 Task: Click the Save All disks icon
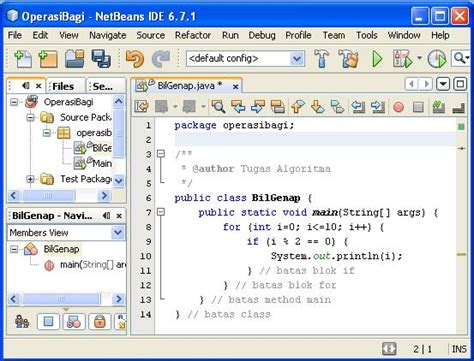pyautogui.click(x=101, y=59)
